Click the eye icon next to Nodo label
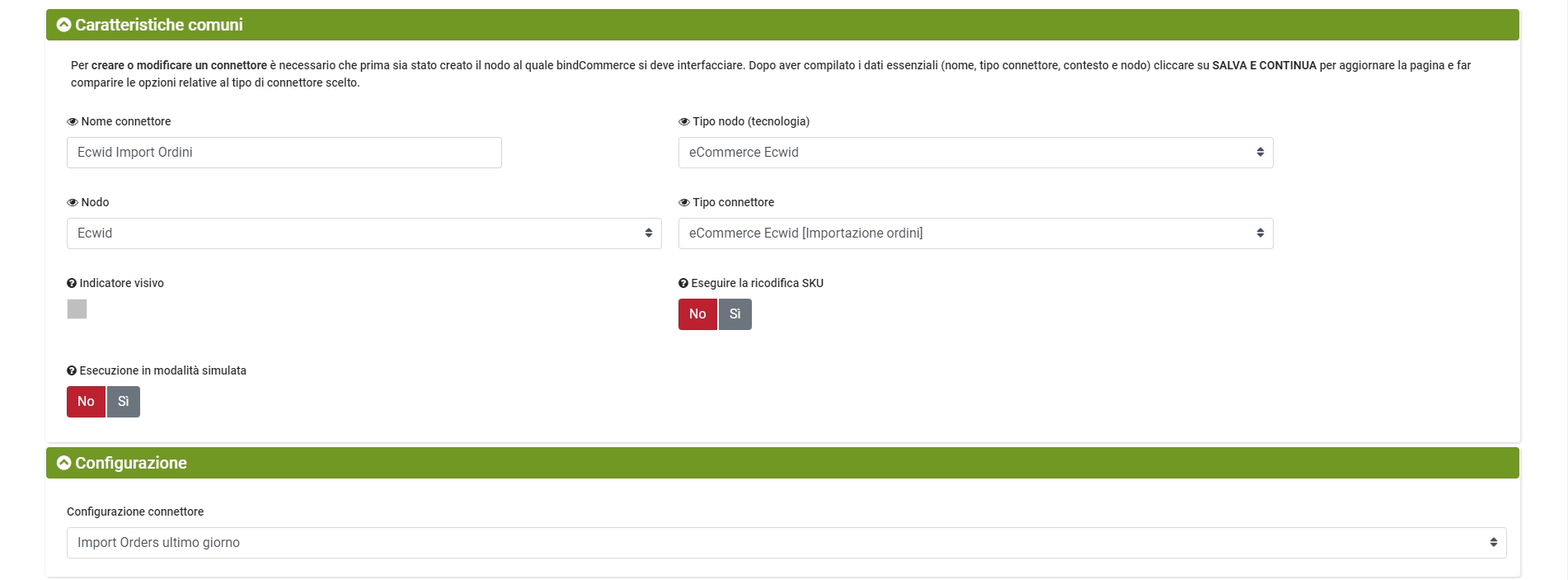1568x580 pixels. 72,202
